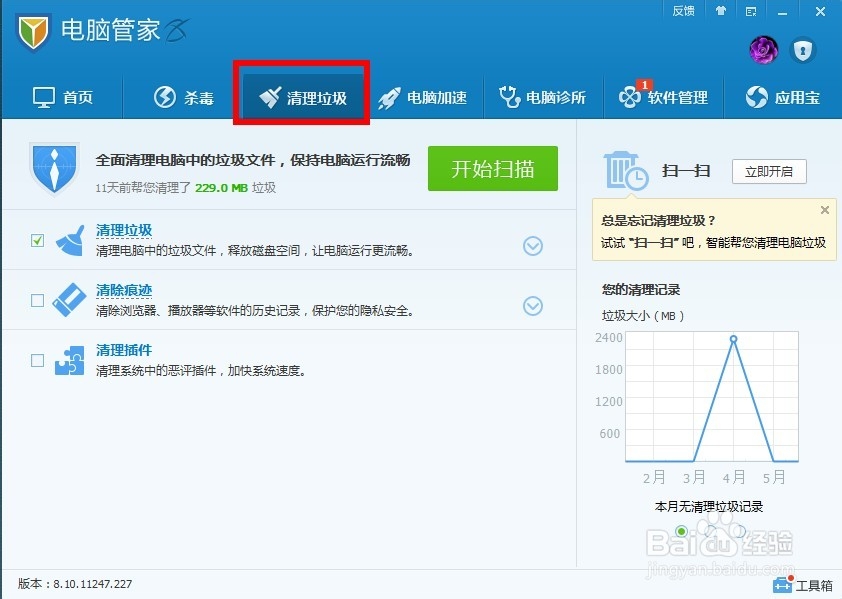Image resolution: width=842 pixels, height=599 pixels.
Task: Click the large blue shield scan icon
Action: point(54,168)
